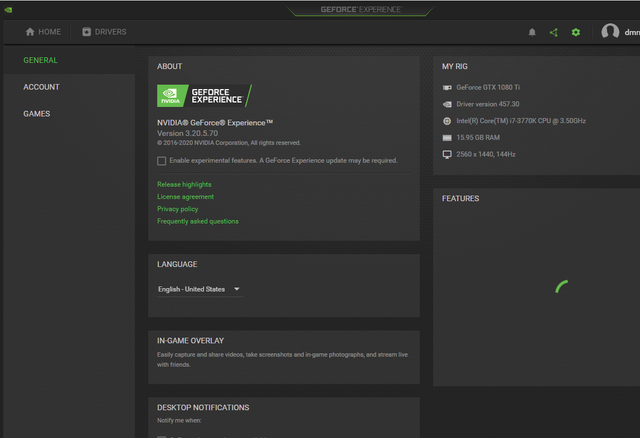Viewport: 640px width, 438px height.
Task: Click the driver version icon
Action: 447,104
